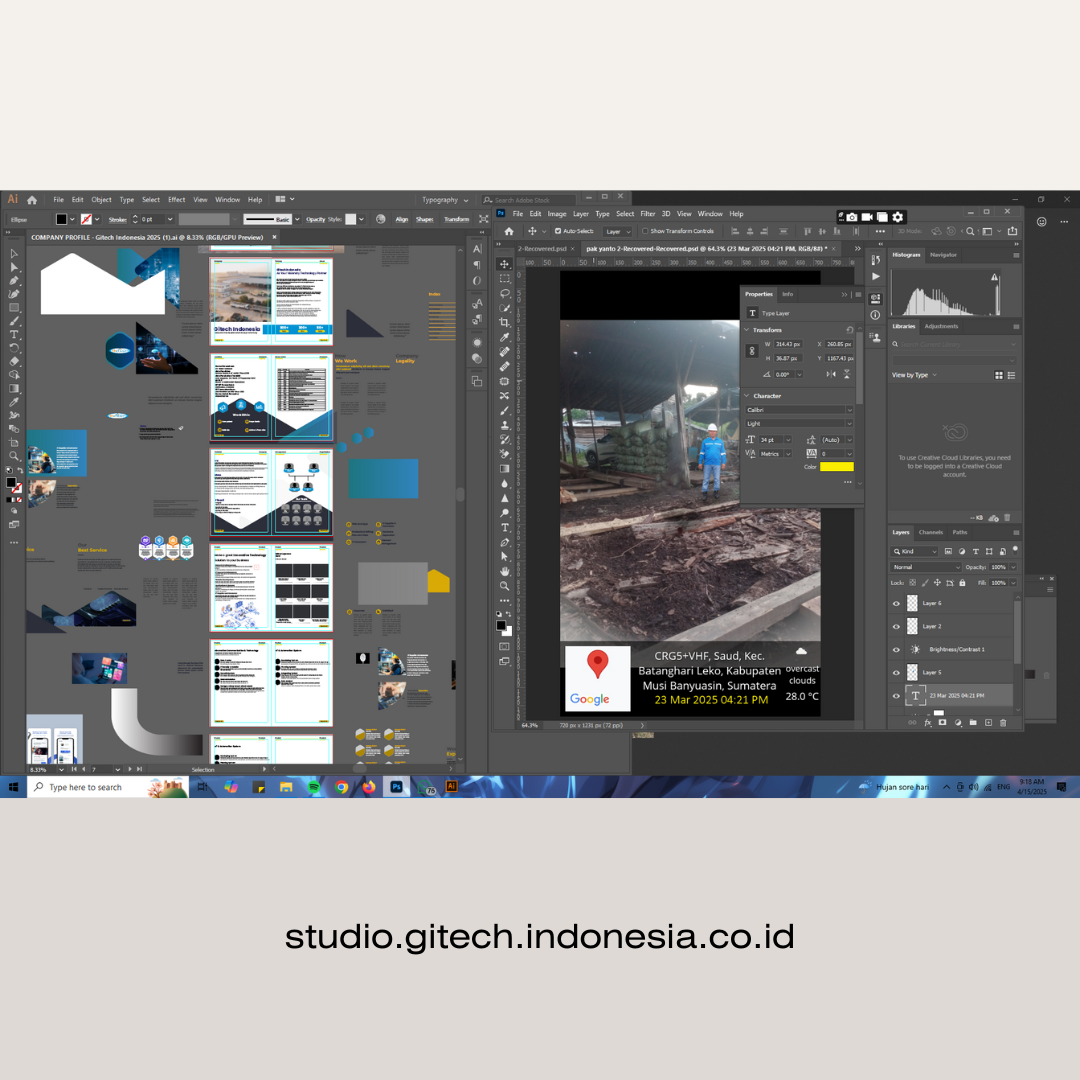Click the yellow text Color swatch
The width and height of the screenshot is (1080, 1080).
(x=836, y=467)
